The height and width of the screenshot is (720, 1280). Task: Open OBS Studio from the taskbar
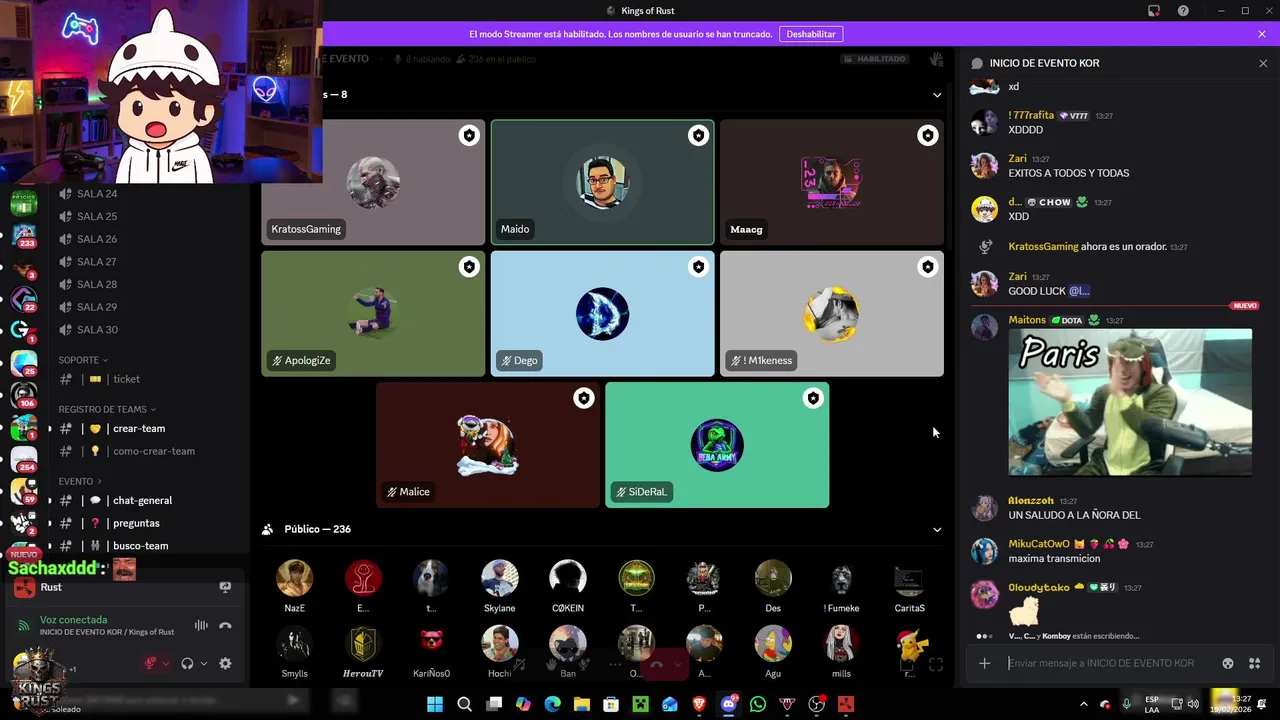[x=817, y=705]
